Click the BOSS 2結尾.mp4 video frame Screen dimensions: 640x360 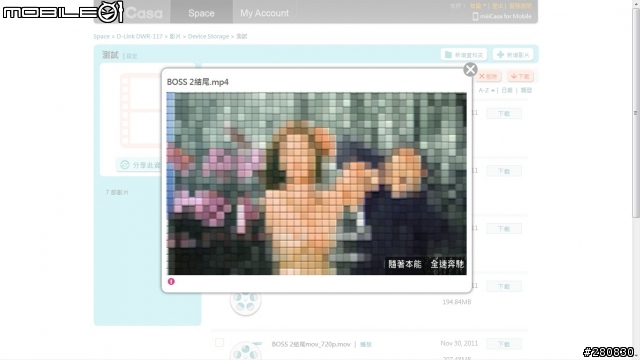click(316, 183)
